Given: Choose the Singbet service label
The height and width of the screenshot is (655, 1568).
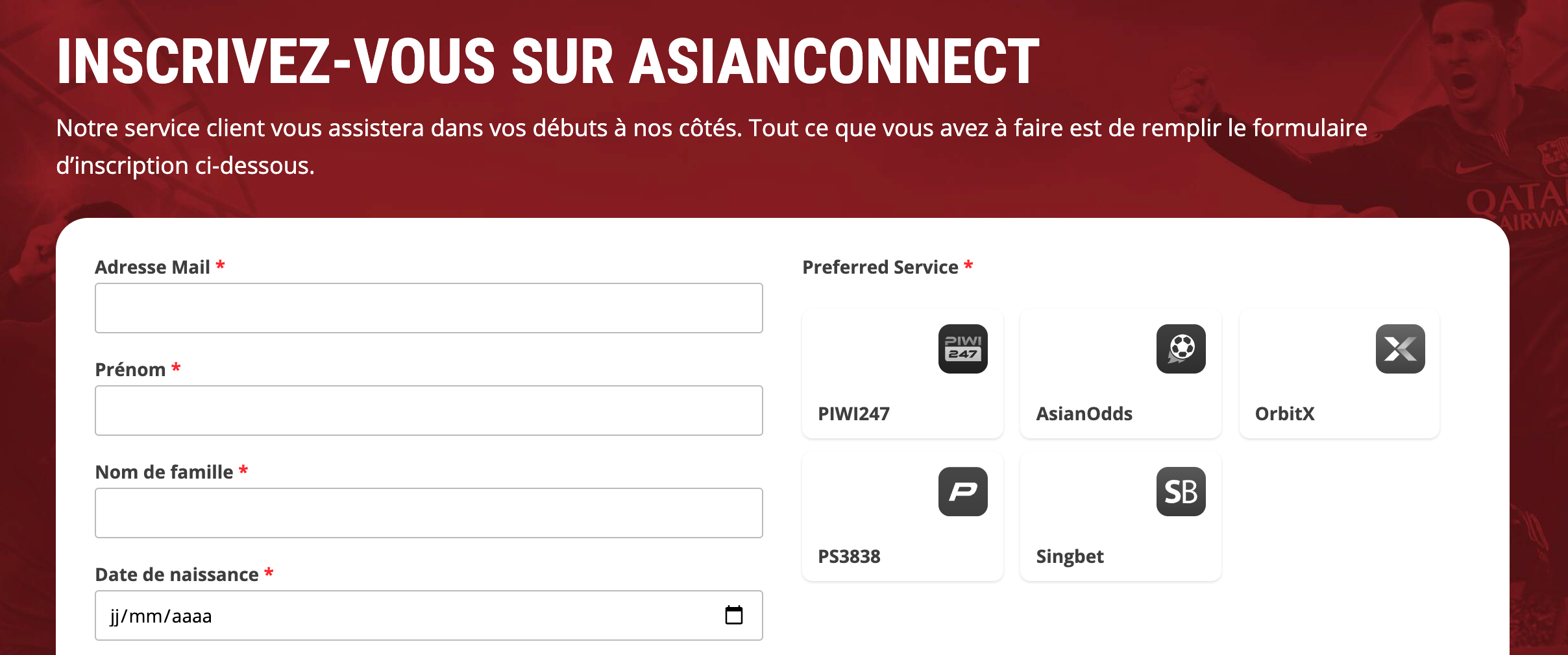Looking at the screenshot, I should [x=1070, y=556].
